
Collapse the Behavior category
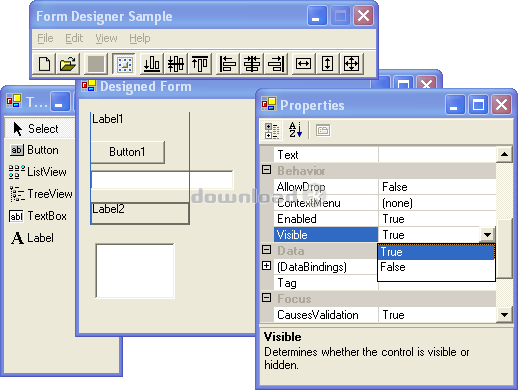[266, 170]
